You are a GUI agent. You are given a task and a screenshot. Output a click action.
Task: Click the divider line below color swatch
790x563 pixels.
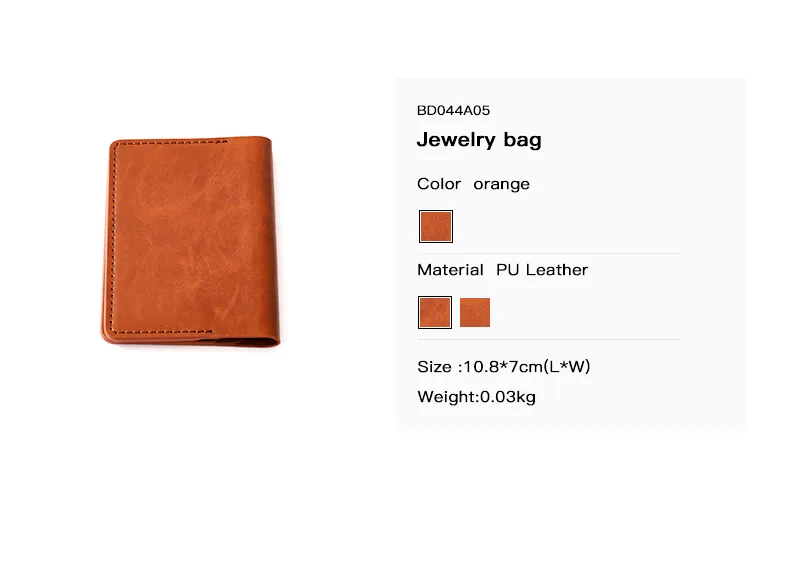[x=550, y=254]
